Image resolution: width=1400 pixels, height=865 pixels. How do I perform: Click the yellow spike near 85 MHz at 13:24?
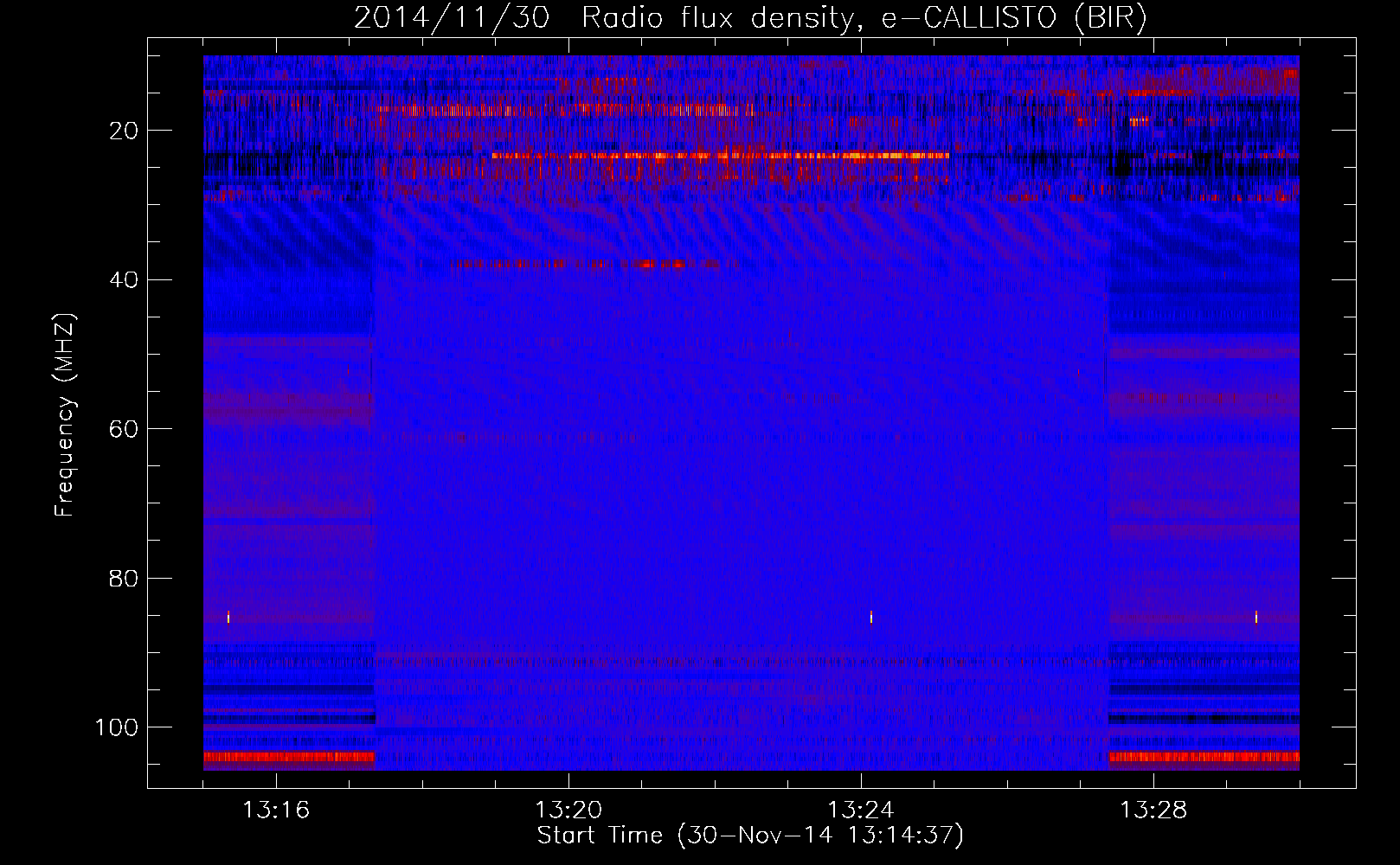[x=871, y=617]
